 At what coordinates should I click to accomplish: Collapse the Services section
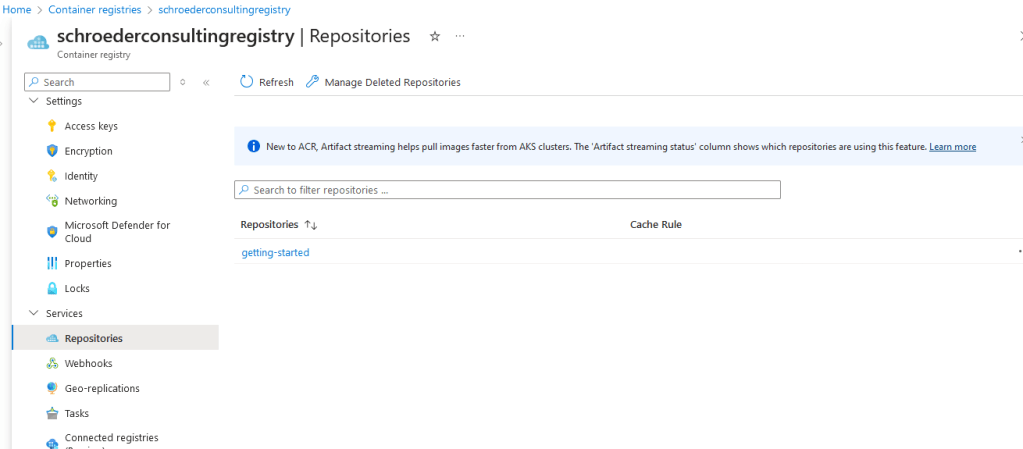point(34,314)
